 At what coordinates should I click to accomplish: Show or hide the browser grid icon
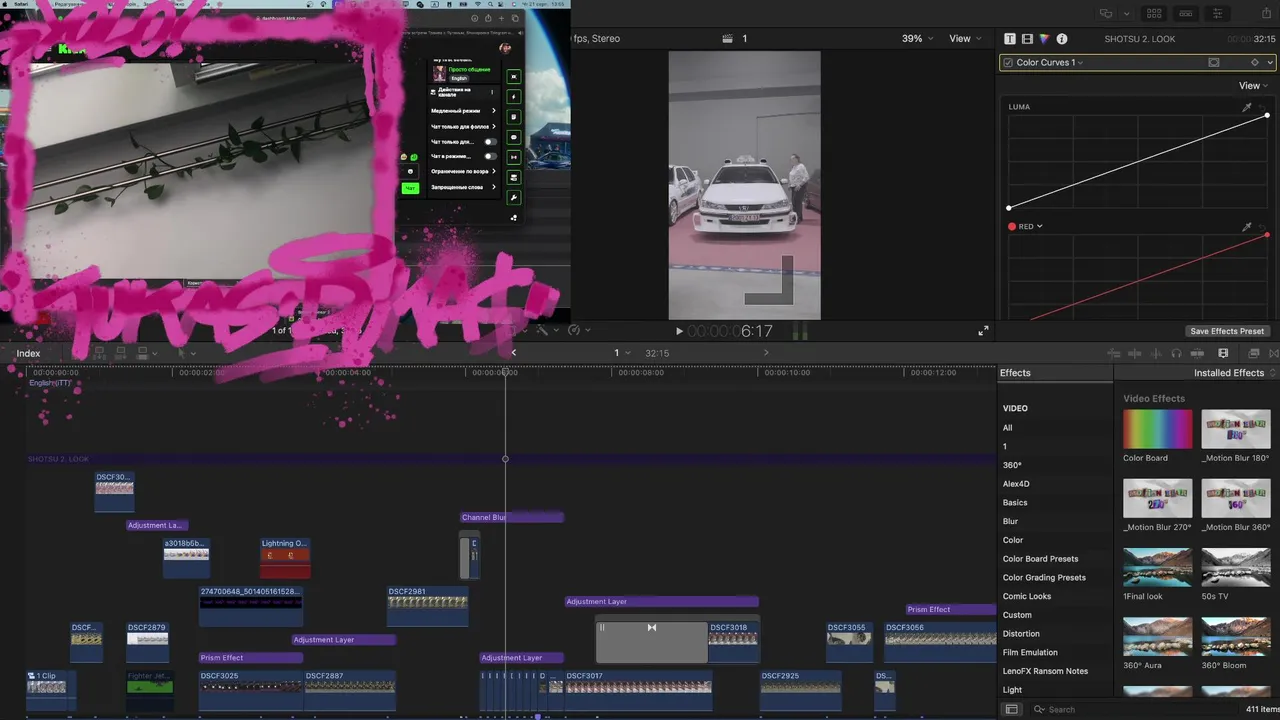pyautogui.click(x=1154, y=14)
